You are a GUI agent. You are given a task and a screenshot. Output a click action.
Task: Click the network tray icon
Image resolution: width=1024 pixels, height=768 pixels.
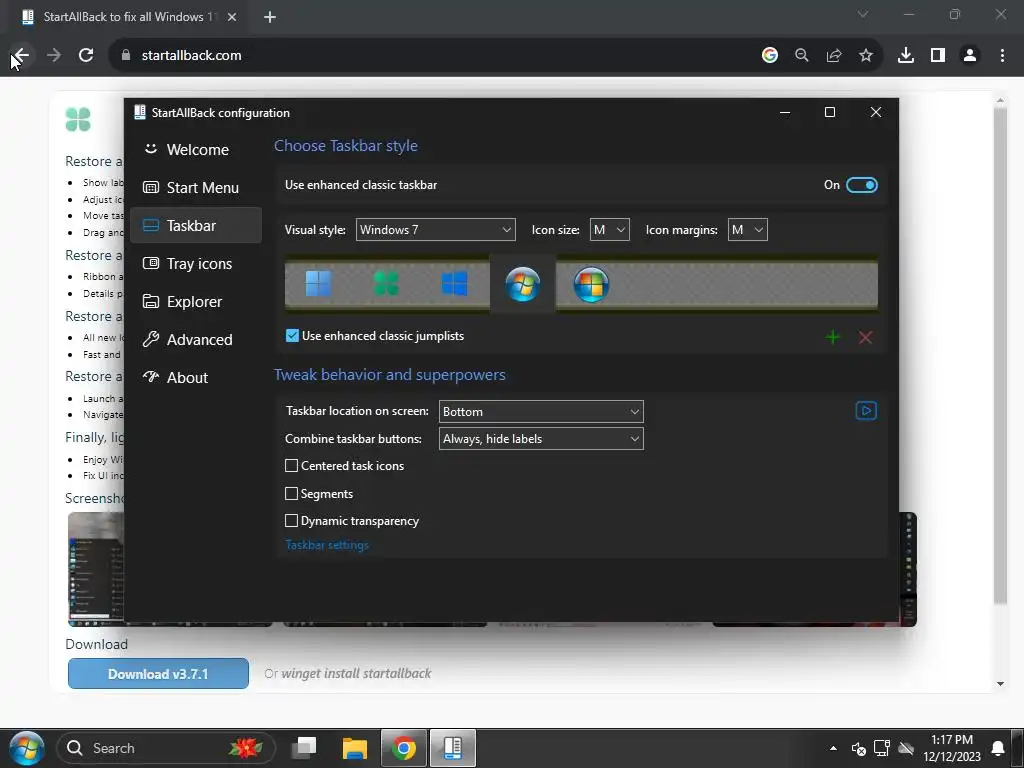(x=882, y=748)
